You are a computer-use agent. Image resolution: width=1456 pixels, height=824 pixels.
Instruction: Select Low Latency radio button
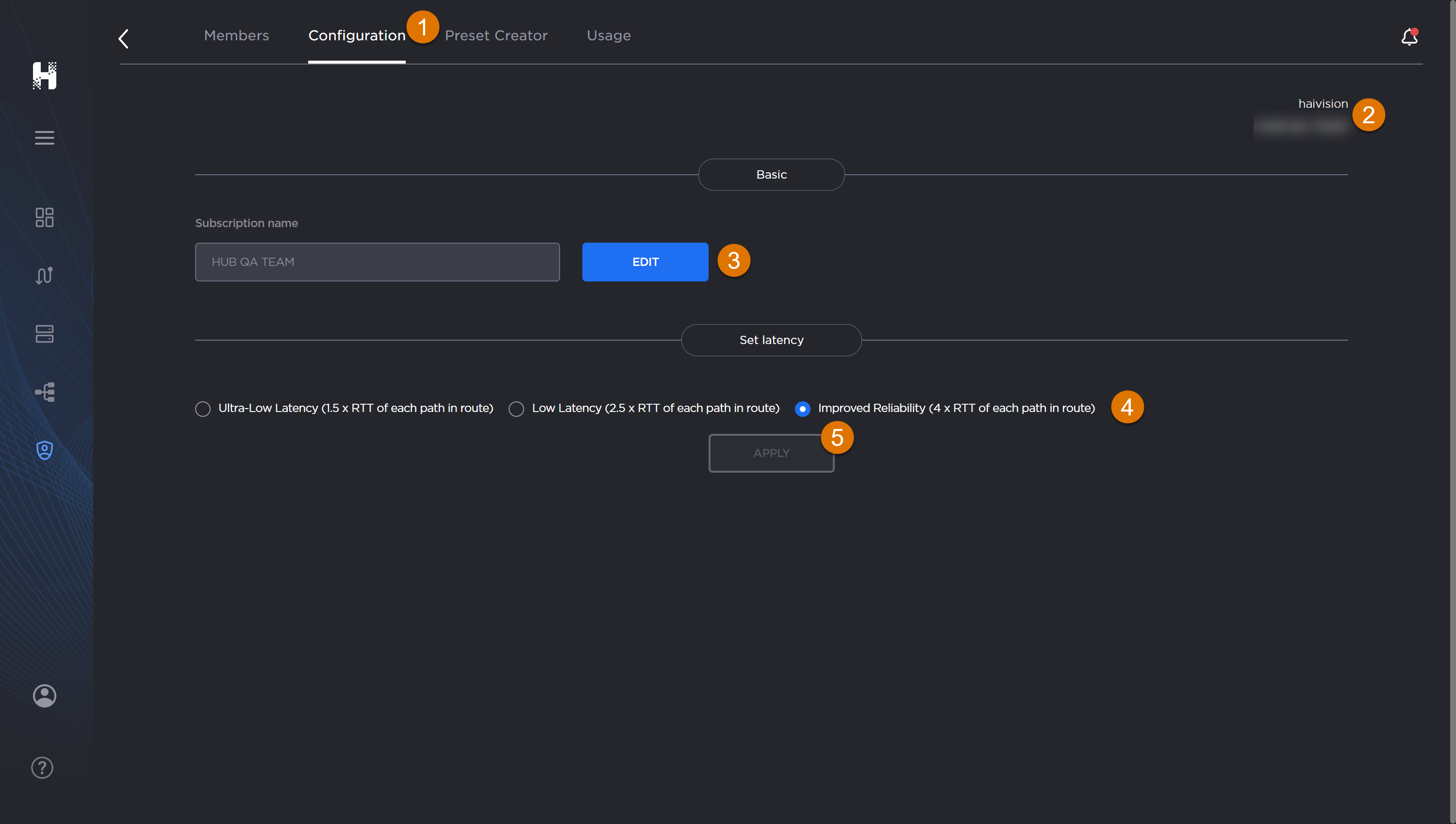515,408
